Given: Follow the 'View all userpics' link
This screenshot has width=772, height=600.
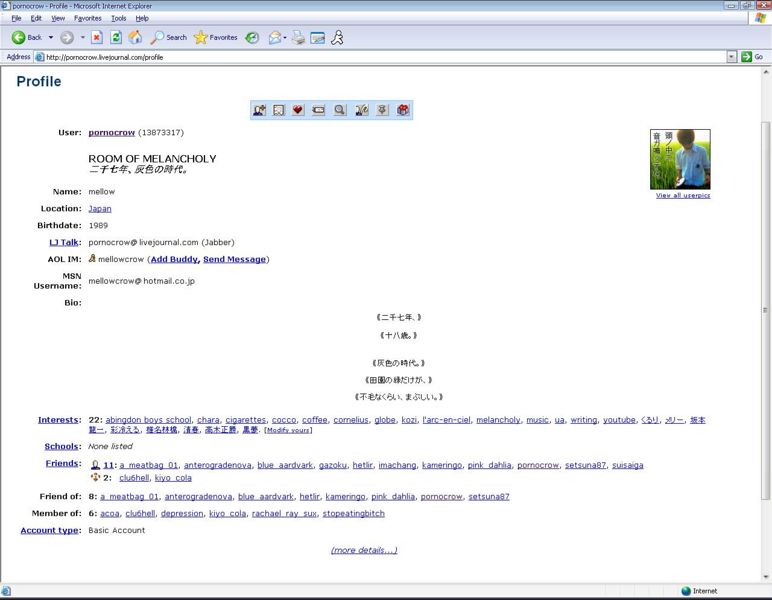Looking at the screenshot, I should pos(682,196).
